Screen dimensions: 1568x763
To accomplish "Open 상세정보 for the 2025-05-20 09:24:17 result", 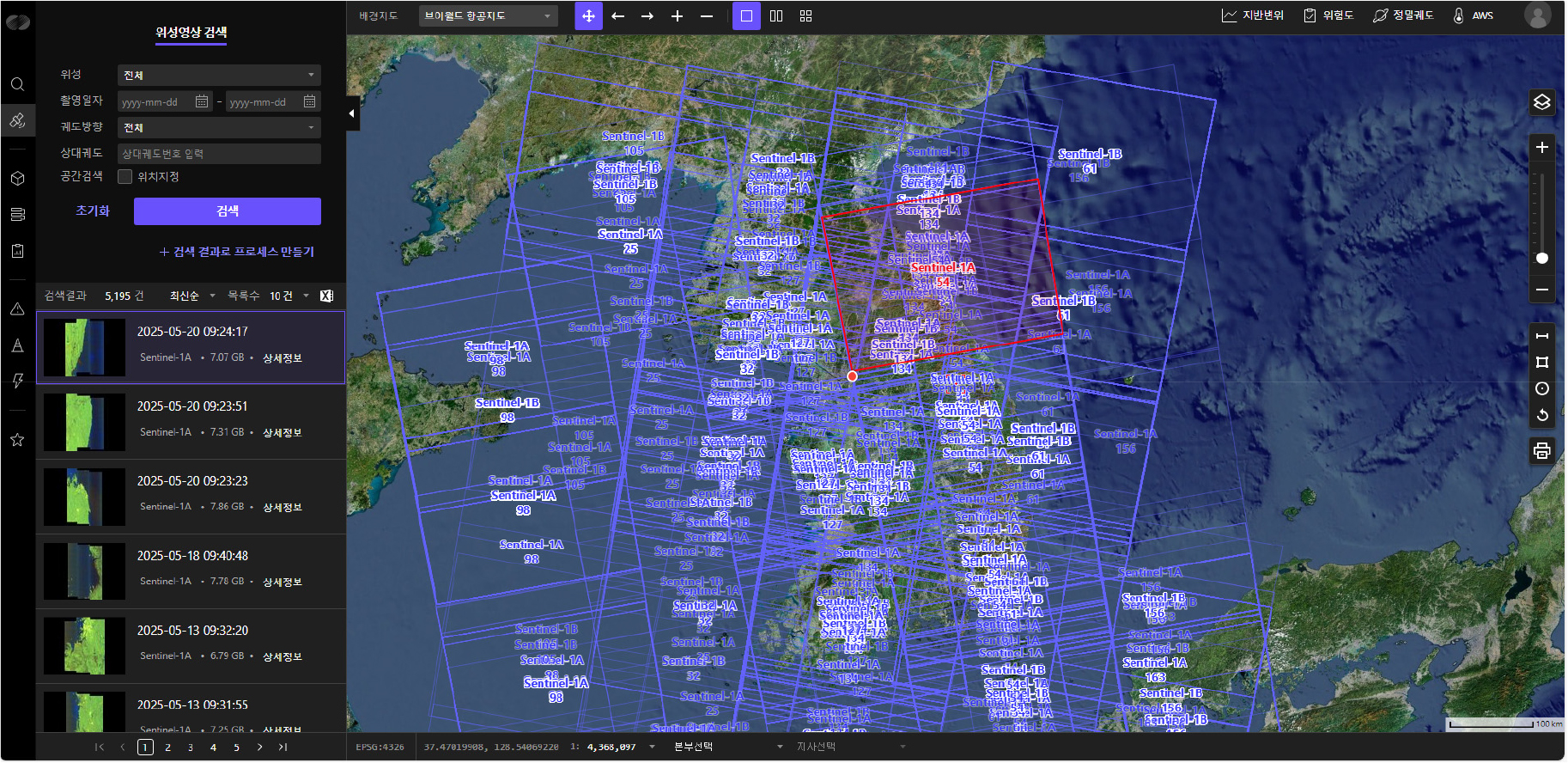I will tap(283, 358).
